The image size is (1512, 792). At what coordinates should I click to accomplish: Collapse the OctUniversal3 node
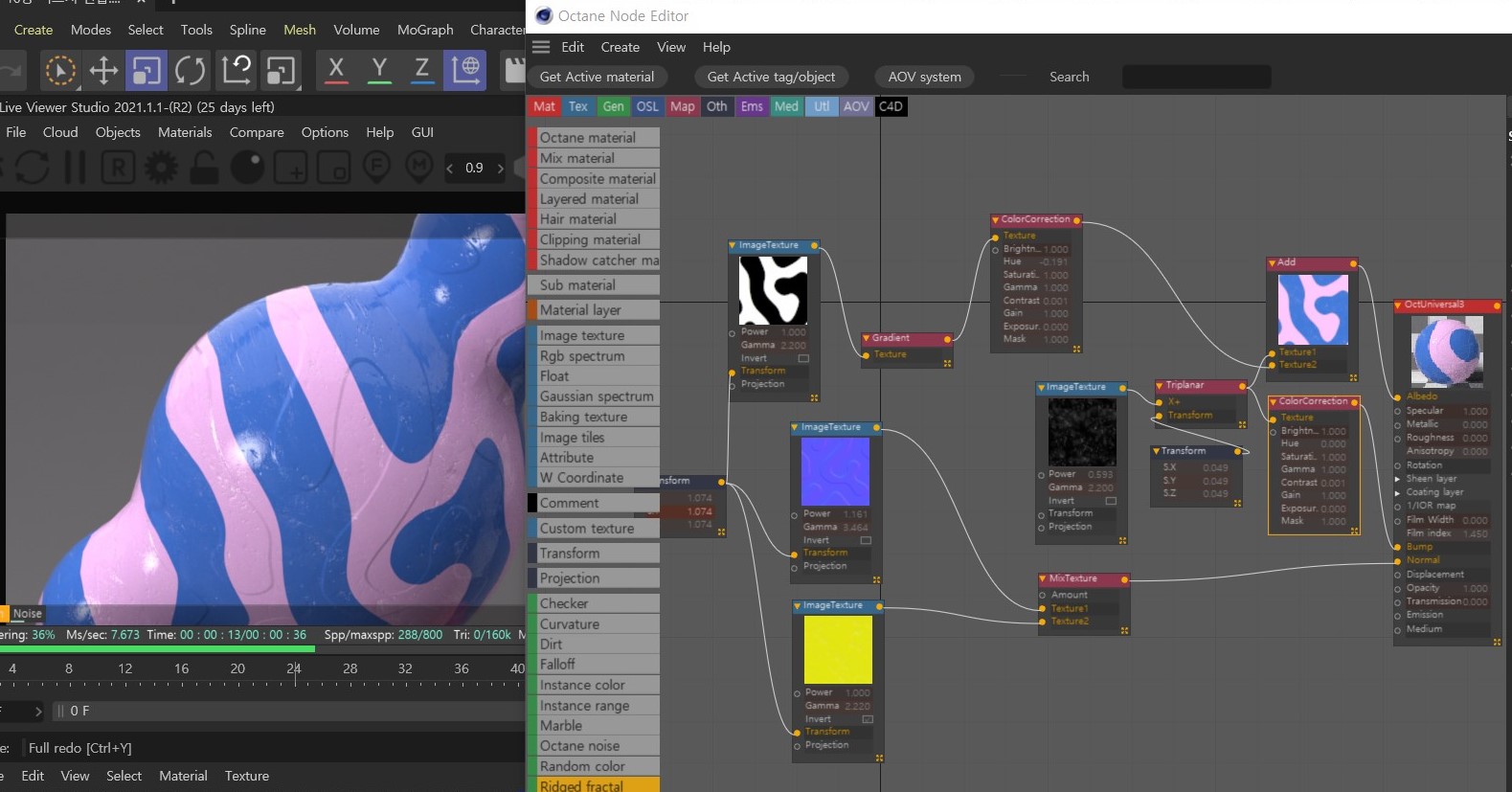click(x=1398, y=305)
